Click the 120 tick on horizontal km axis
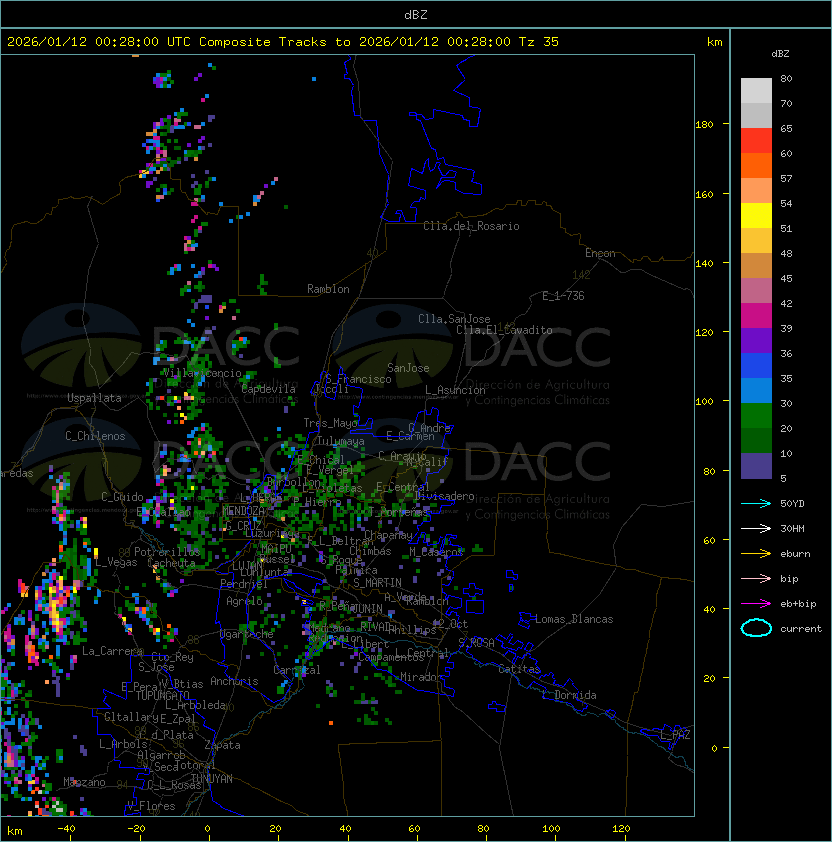The image size is (832, 842). pyautogui.click(x=621, y=829)
